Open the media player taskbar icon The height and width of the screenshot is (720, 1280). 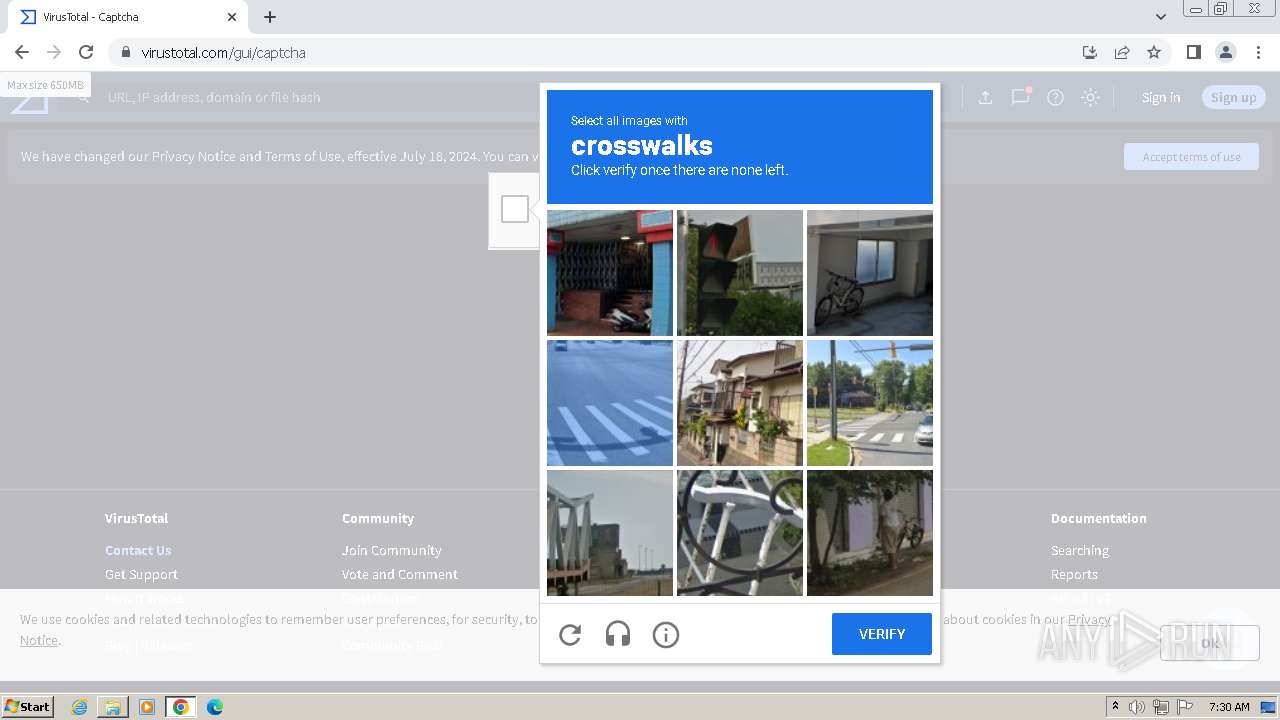147,707
